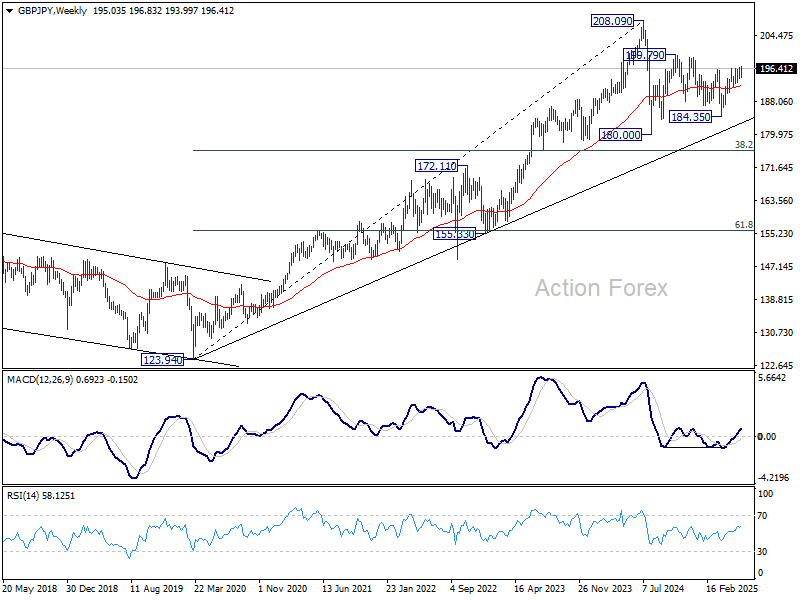
Task: Click the 155.230 price axis value
Action: [x=776, y=234]
